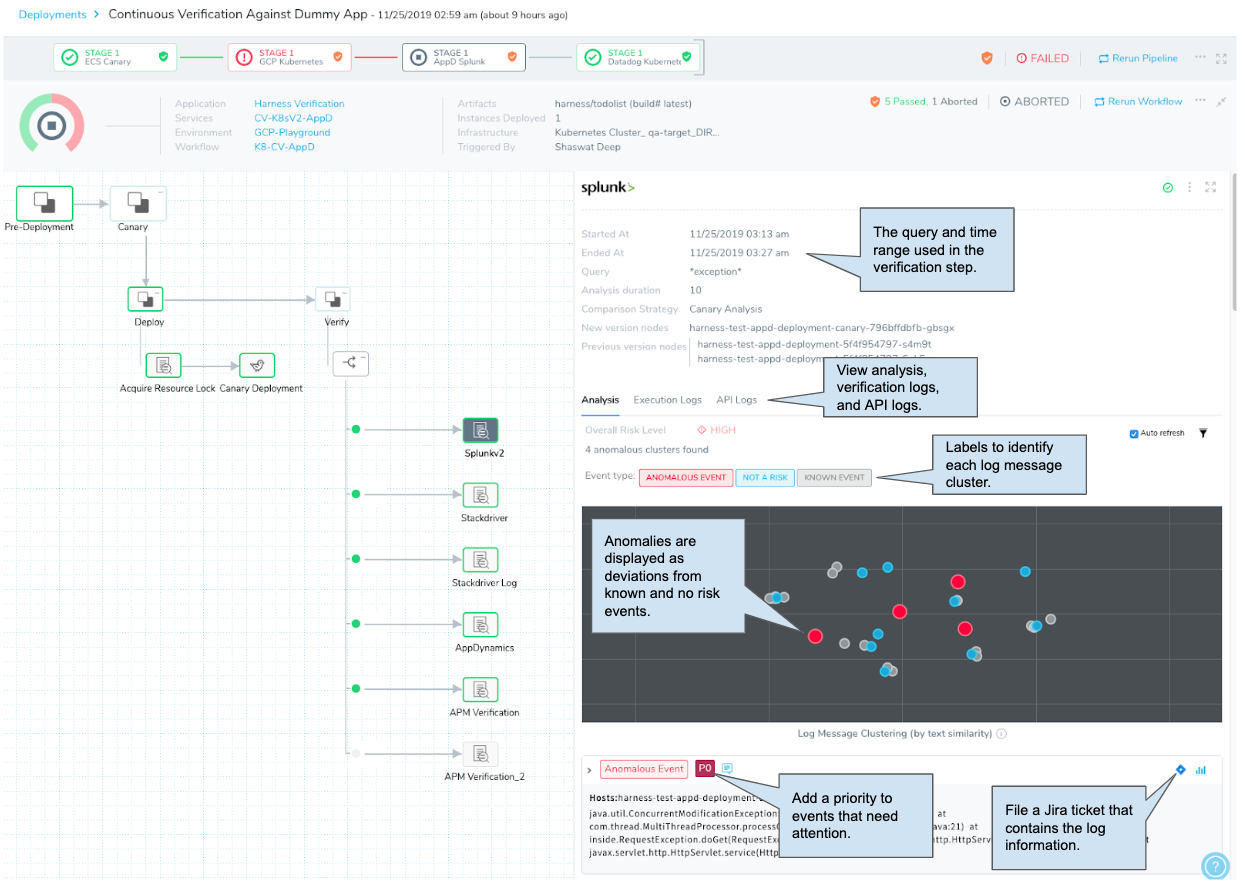Go to the Deployments breadcrumb link

(52, 15)
